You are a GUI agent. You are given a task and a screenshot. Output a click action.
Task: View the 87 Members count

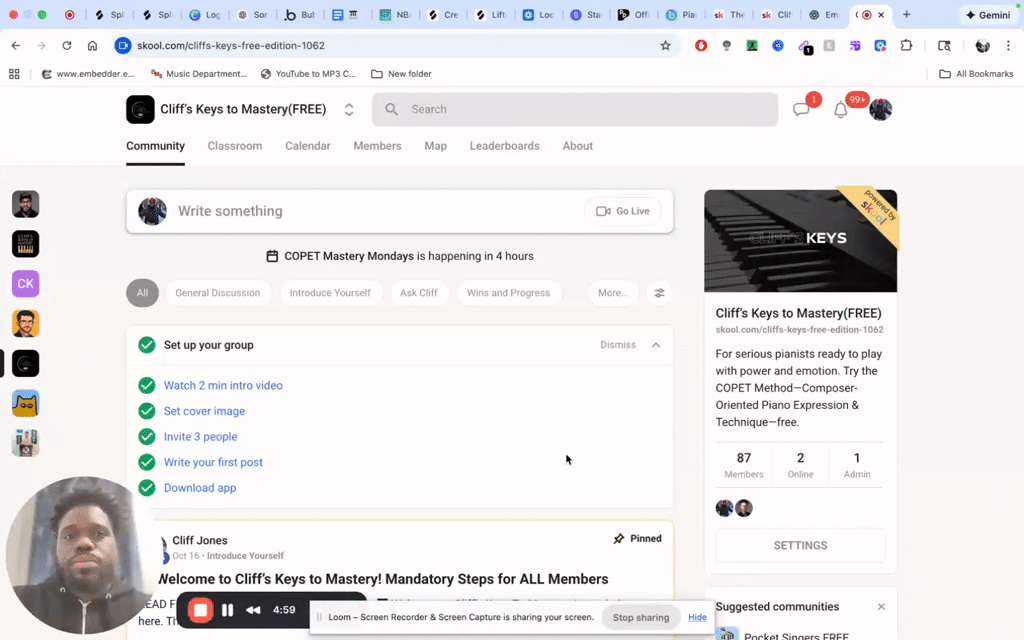point(744,465)
